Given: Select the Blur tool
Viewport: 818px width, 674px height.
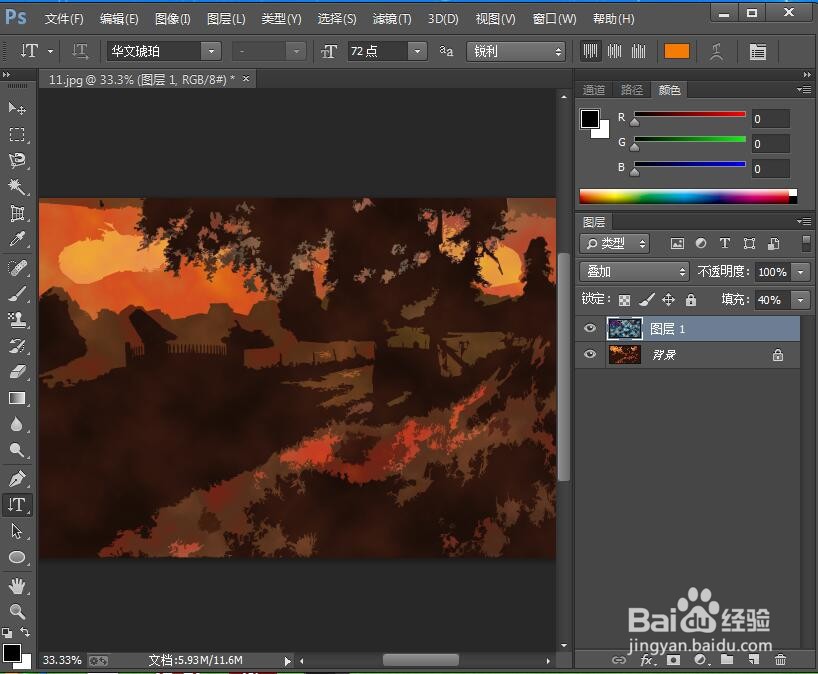Looking at the screenshot, I should [17, 424].
